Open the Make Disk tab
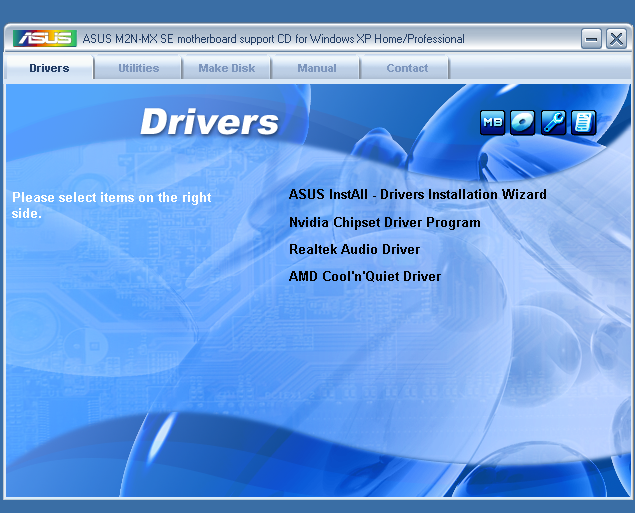Screen dimensions: 635x513 coord(226,68)
